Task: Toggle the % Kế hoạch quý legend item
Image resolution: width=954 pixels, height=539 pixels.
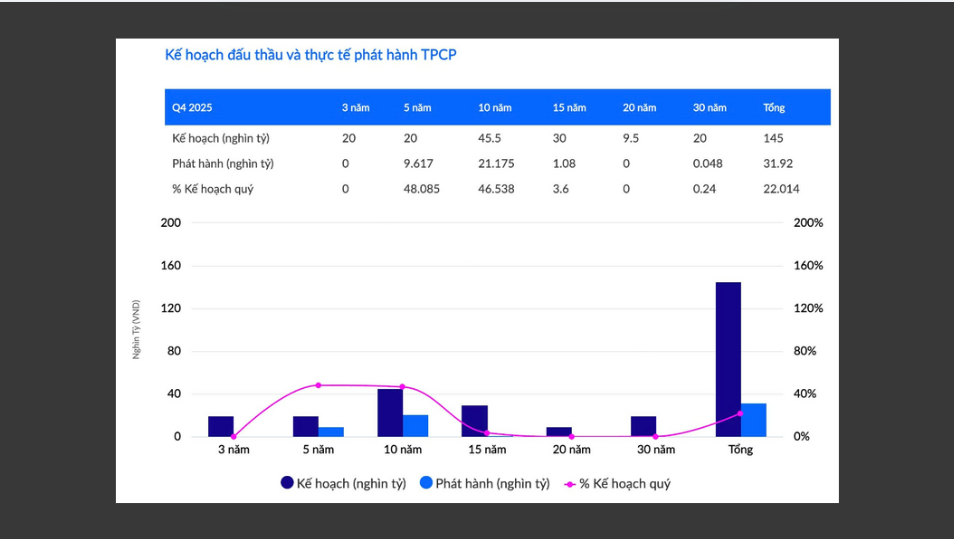Action: coord(617,483)
